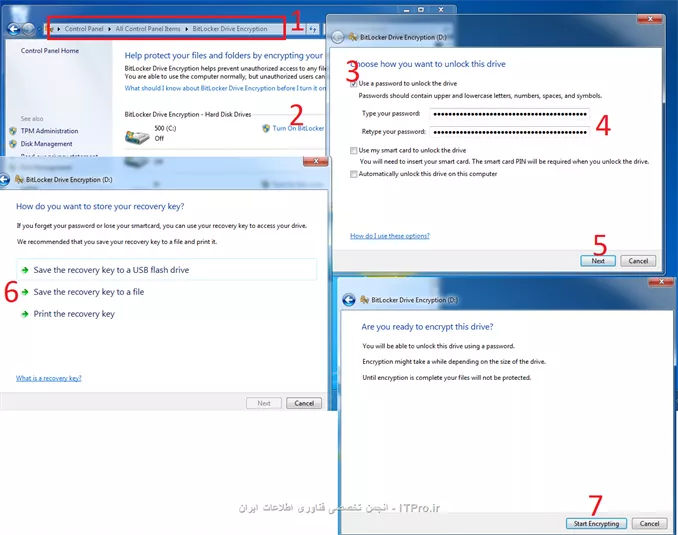Open the All Control Panel Items breadcrumb
This screenshot has width=678, height=535.
148,29
